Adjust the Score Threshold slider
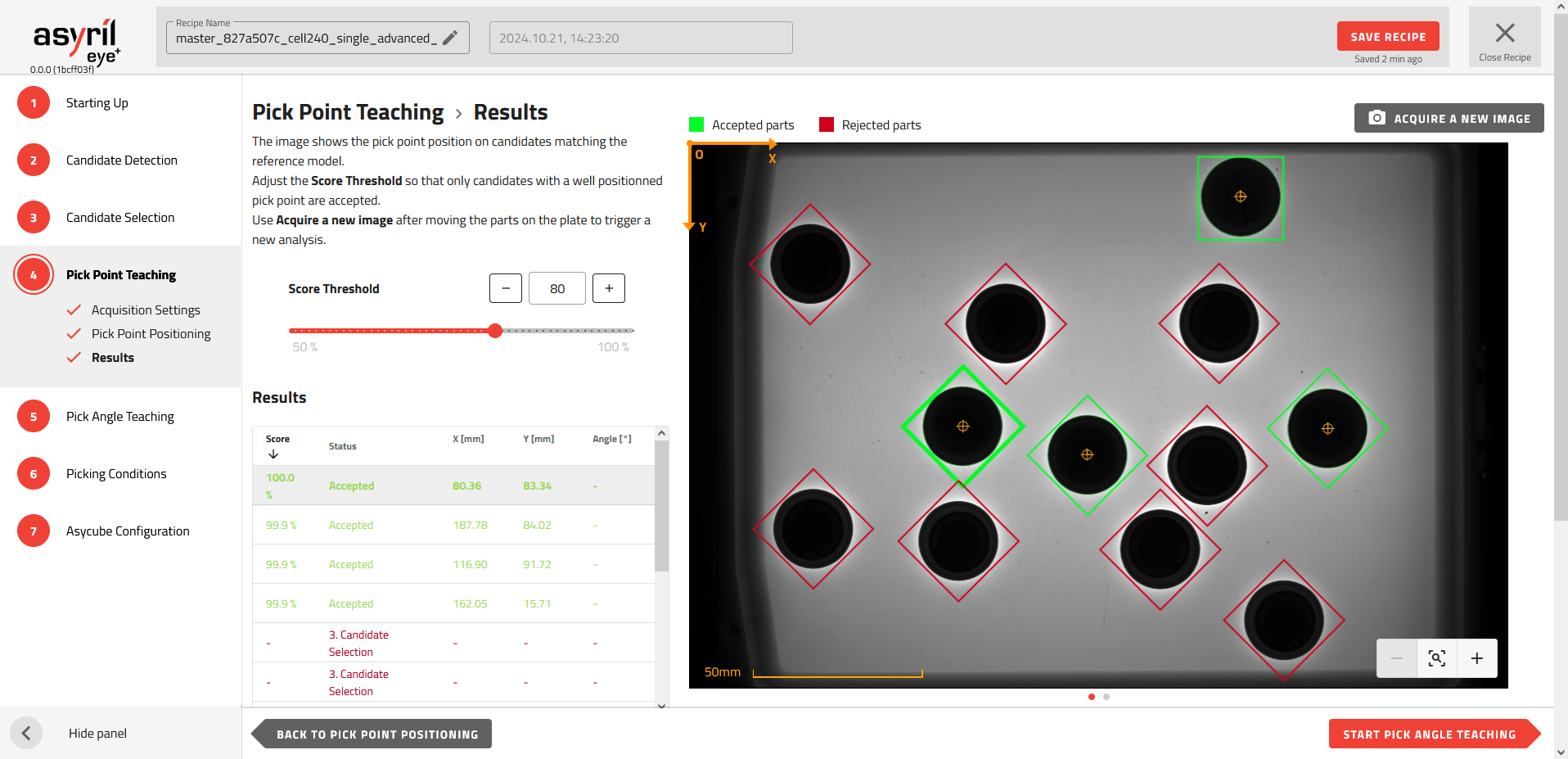 click(494, 331)
